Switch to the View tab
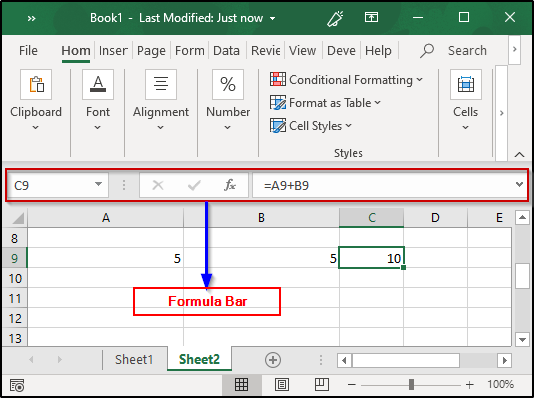This screenshot has height=398, width=534. 302,51
